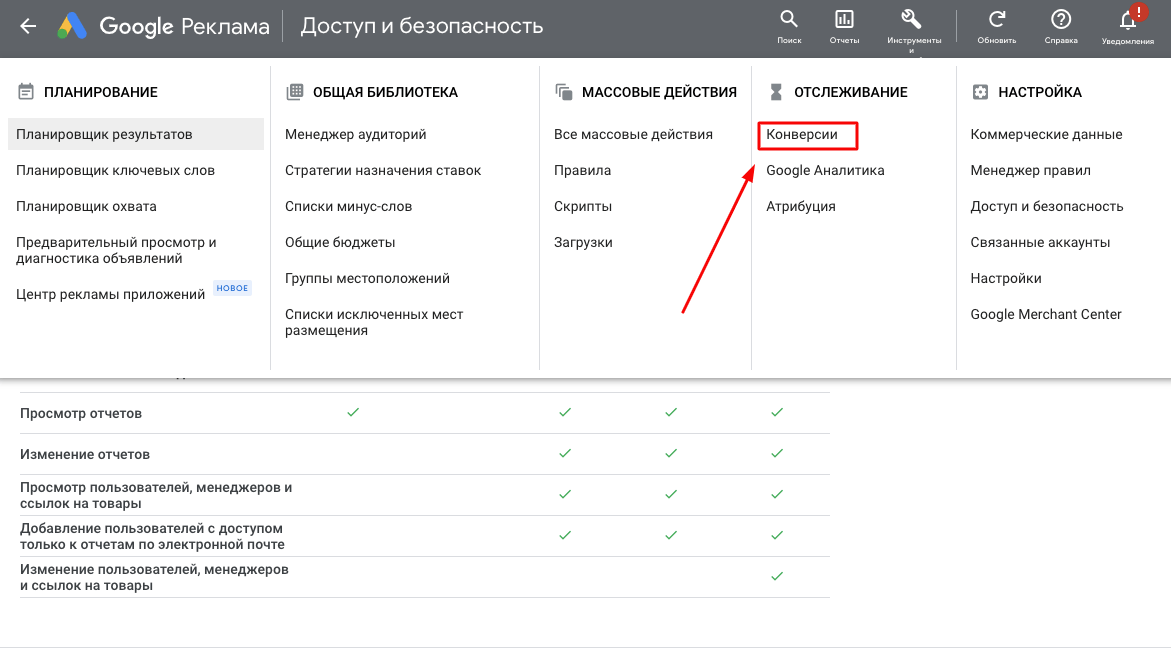Click the Настройка gear icon

click(x=980, y=92)
